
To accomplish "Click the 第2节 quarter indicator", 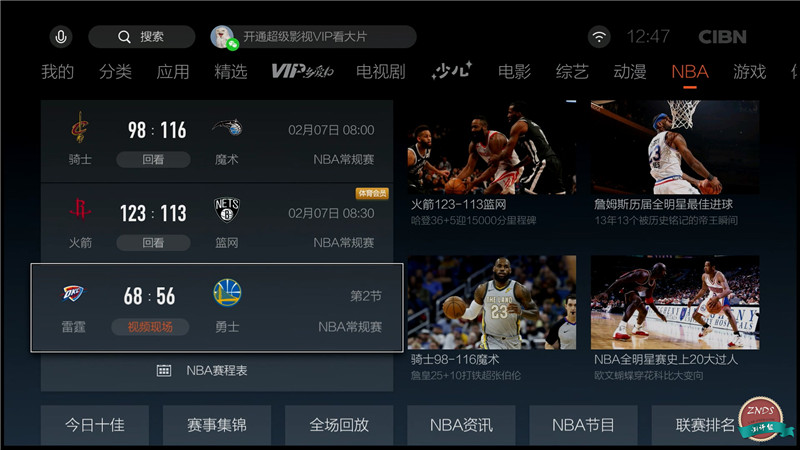I will pos(366,296).
